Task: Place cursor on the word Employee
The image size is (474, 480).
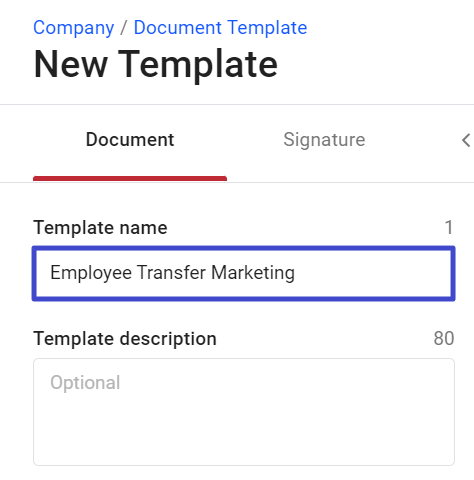Action: pyautogui.click(x=91, y=273)
